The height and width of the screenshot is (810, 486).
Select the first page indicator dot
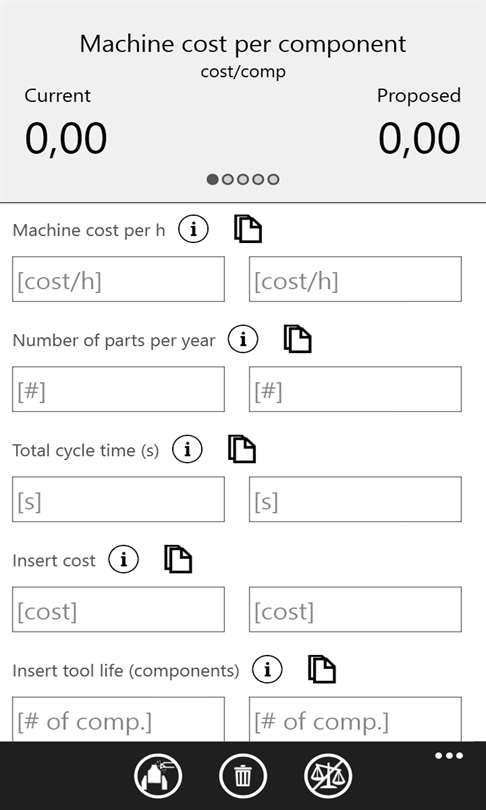coord(213,179)
